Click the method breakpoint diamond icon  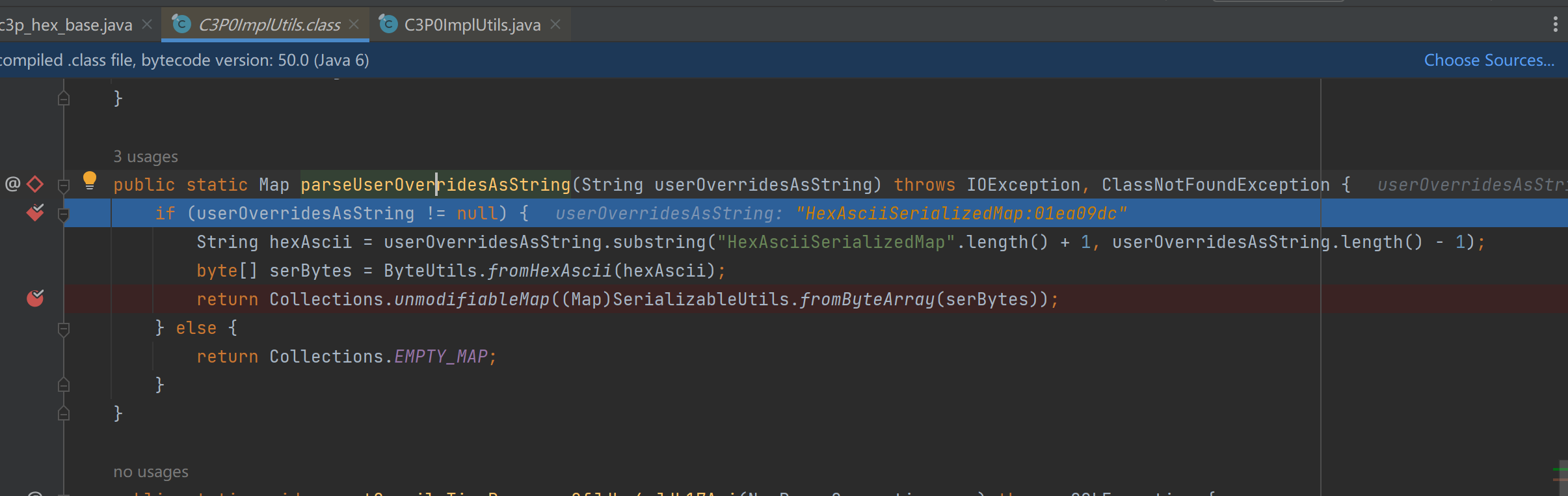point(35,184)
